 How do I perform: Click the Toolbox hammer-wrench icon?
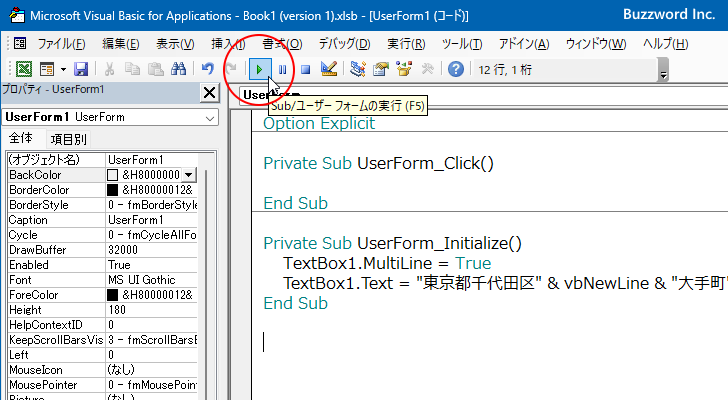[427, 69]
